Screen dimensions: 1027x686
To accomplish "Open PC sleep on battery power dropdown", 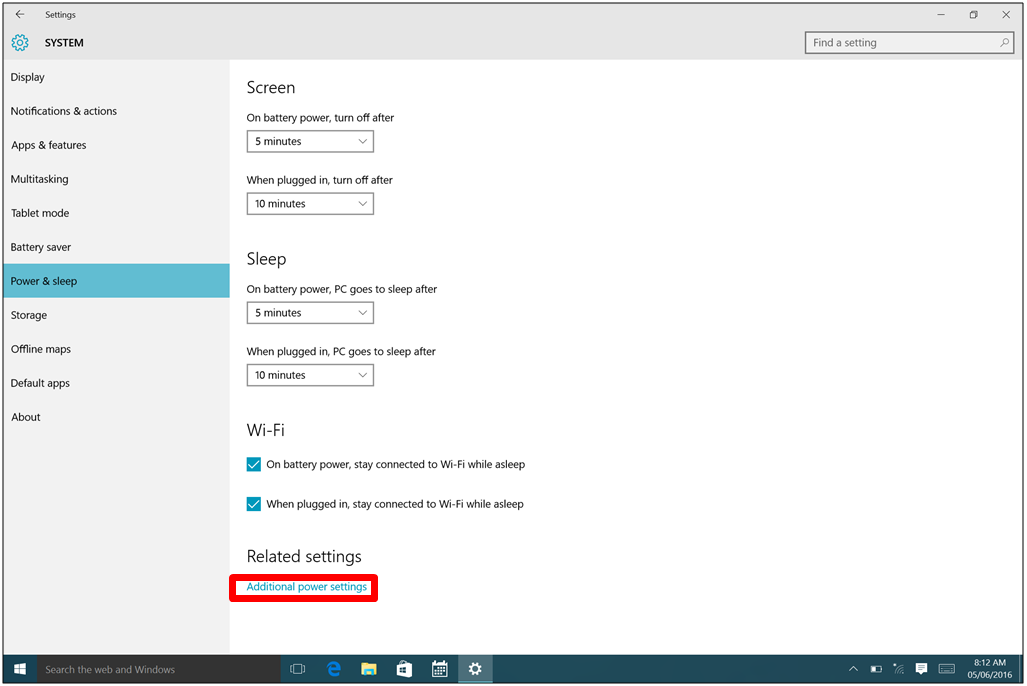I will pyautogui.click(x=310, y=313).
